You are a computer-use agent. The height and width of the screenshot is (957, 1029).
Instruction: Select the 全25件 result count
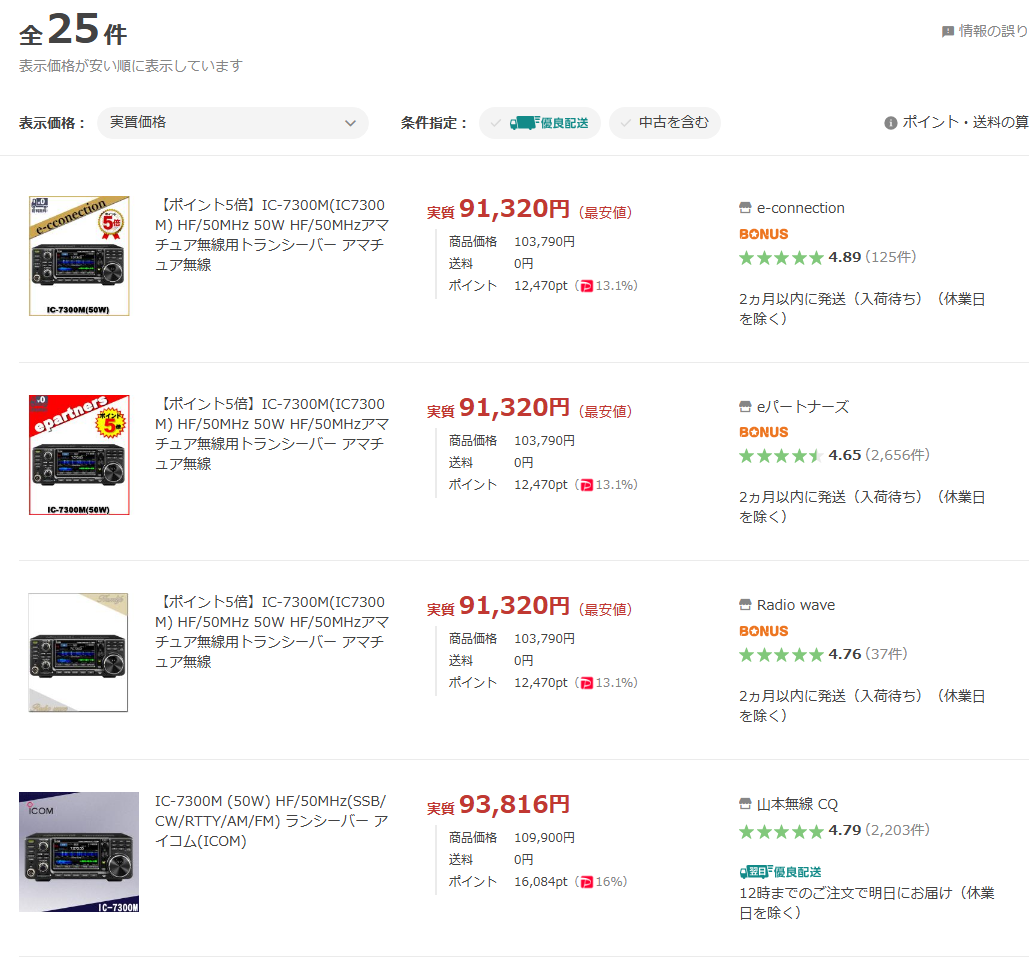[73, 30]
